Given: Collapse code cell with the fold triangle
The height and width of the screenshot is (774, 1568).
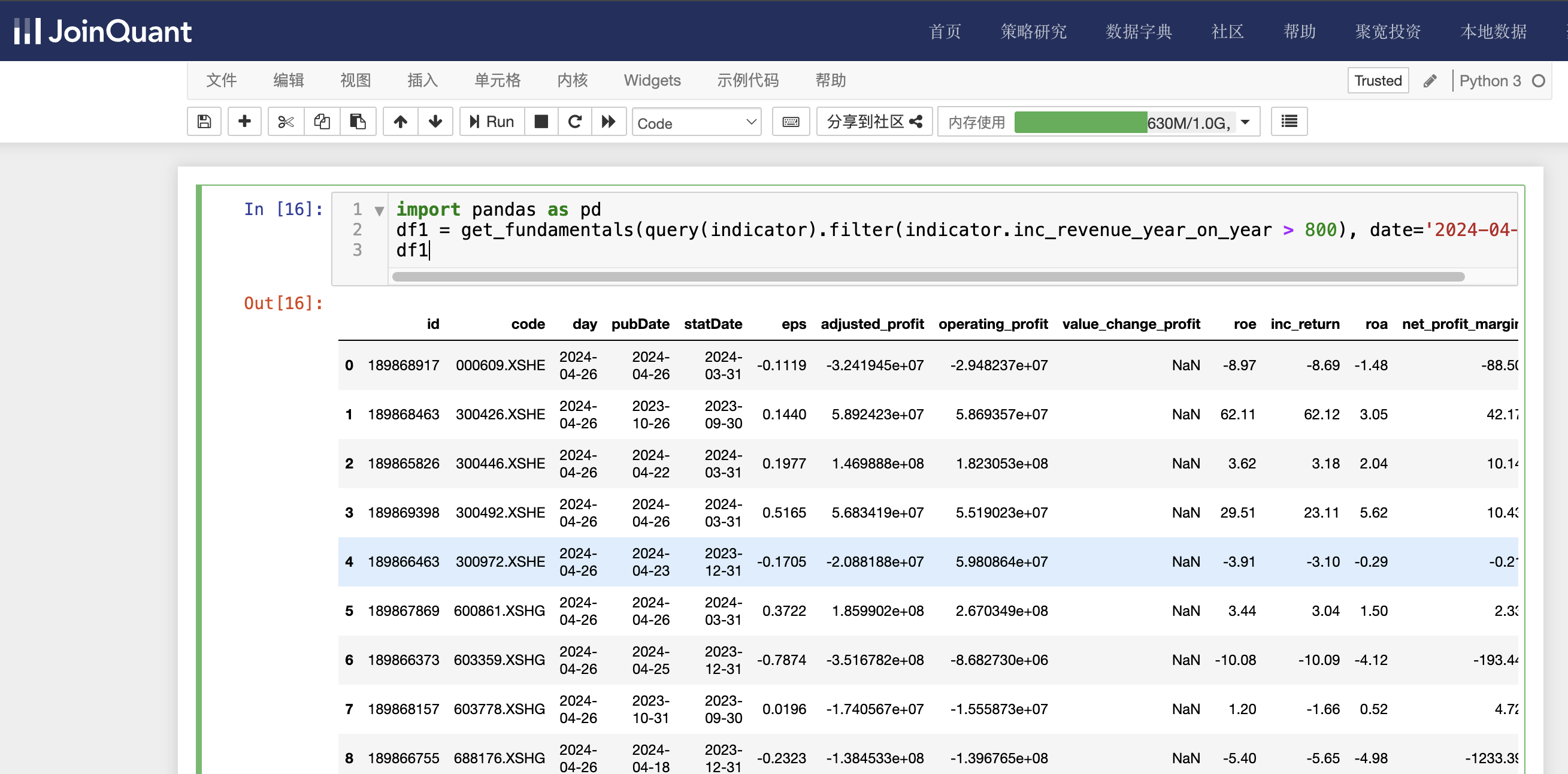Looking at the screenshot, I should click(x=379, y=211).
